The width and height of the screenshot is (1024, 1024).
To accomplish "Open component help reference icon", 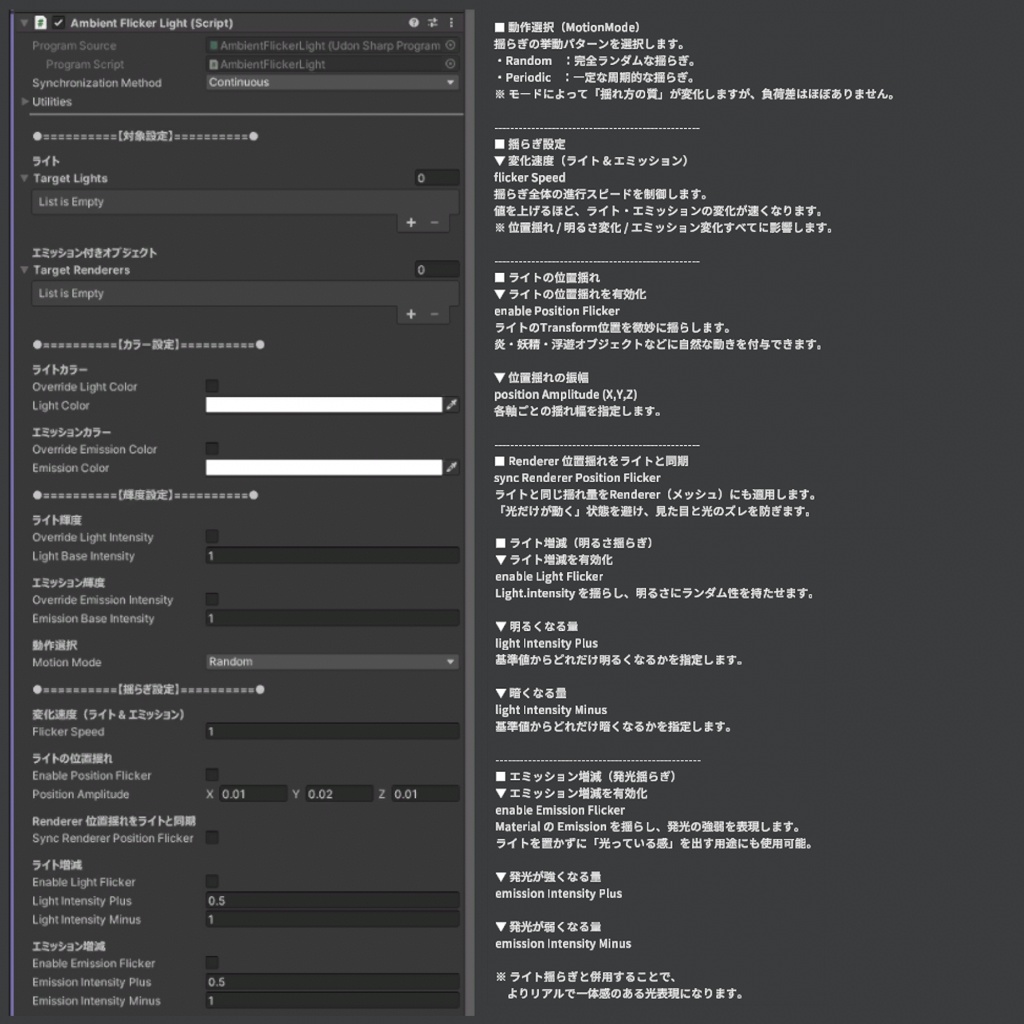I will click(413, 22).
